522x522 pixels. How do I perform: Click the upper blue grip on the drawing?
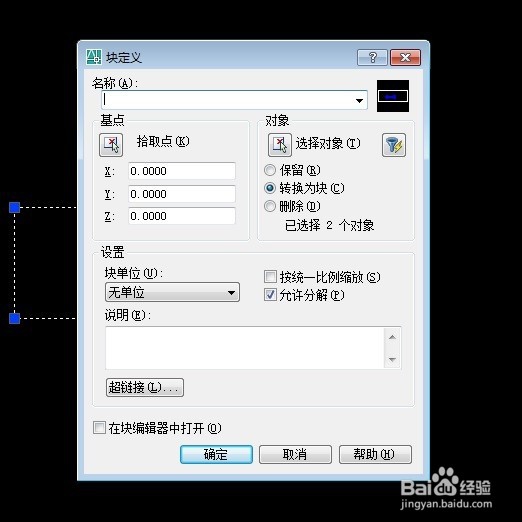click(x=14, y=207)
